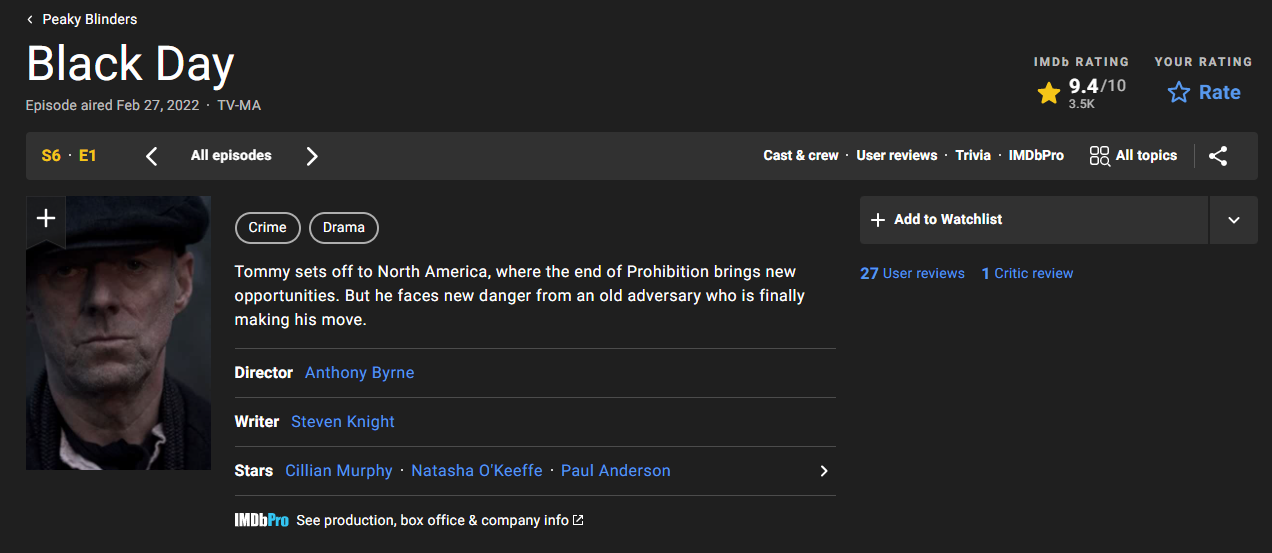
Task: Click the Add to Watchlist button
Action: [x=1034, y=220]
